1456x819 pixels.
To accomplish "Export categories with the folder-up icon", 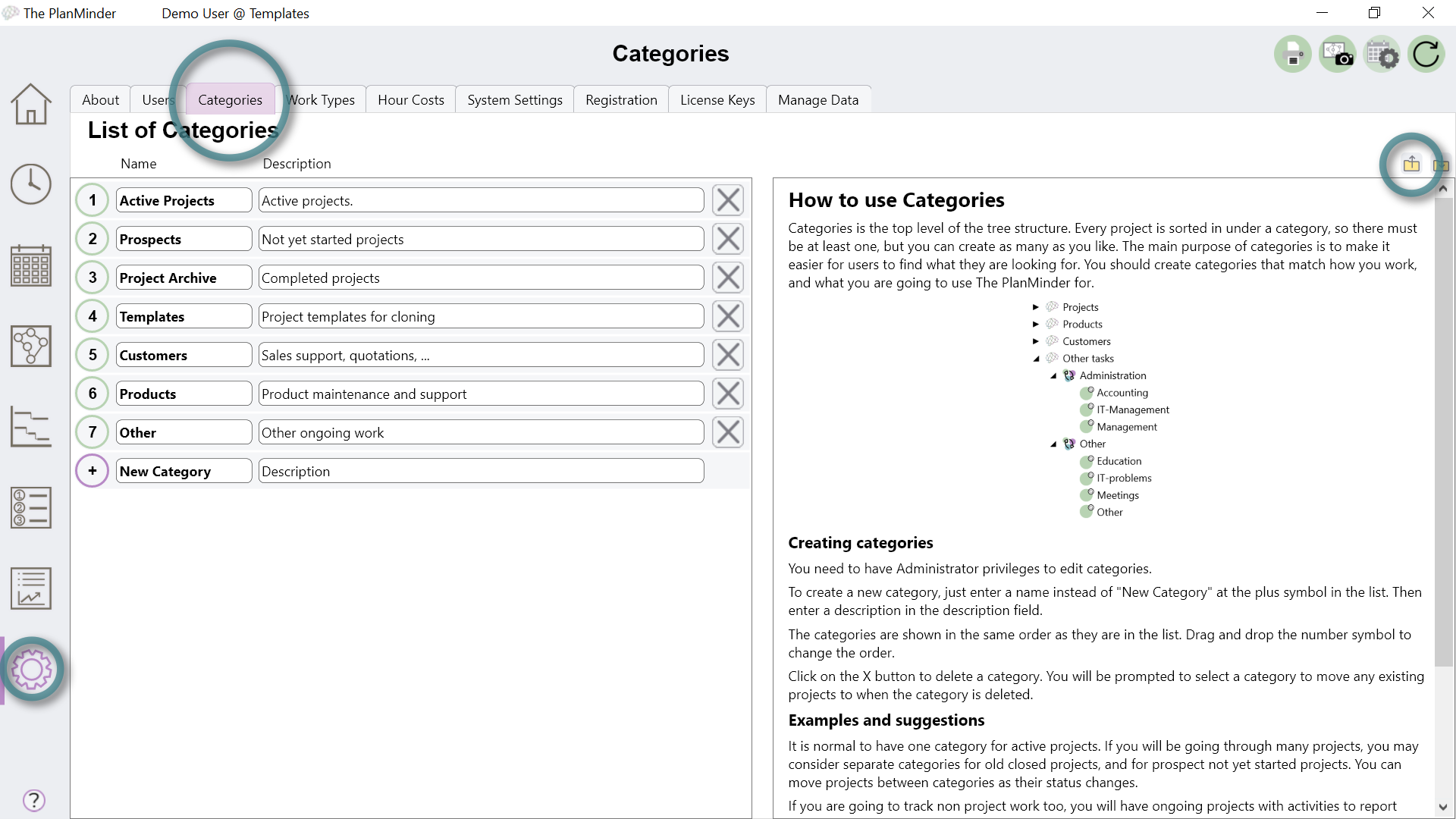I will (x=1411, y=165).
